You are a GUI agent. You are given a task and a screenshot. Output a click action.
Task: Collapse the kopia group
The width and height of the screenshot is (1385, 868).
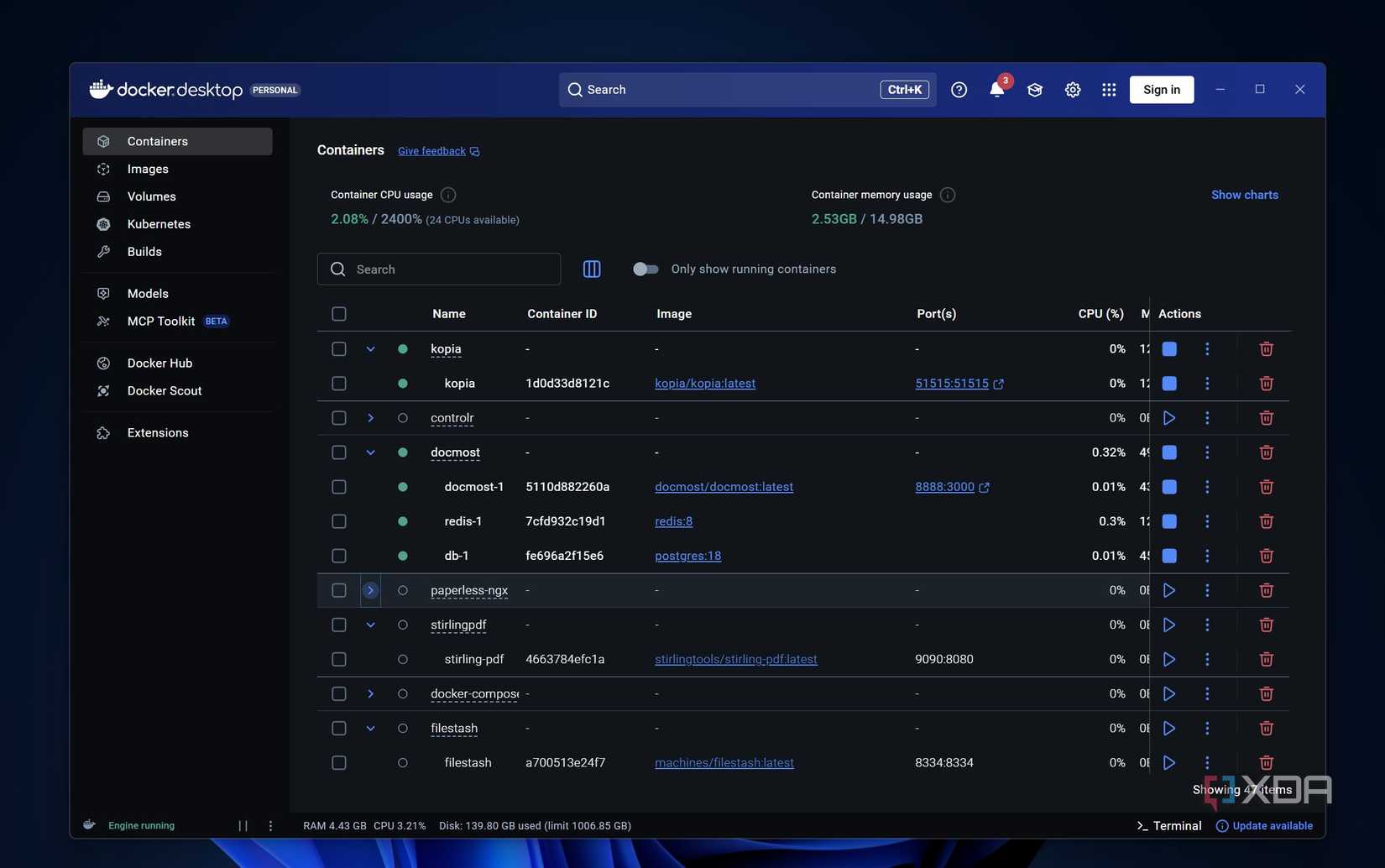click(x=370, y=349)
